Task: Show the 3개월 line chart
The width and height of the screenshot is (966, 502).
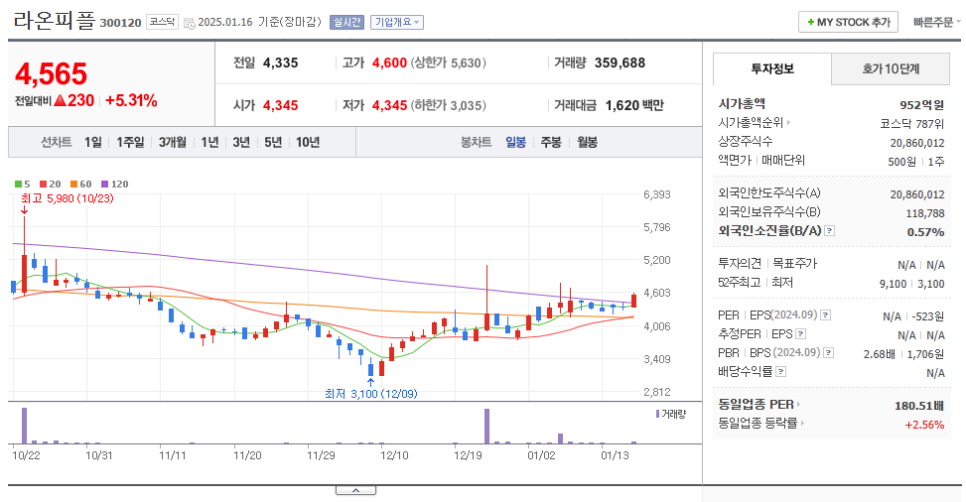Action: coord(174,142)
